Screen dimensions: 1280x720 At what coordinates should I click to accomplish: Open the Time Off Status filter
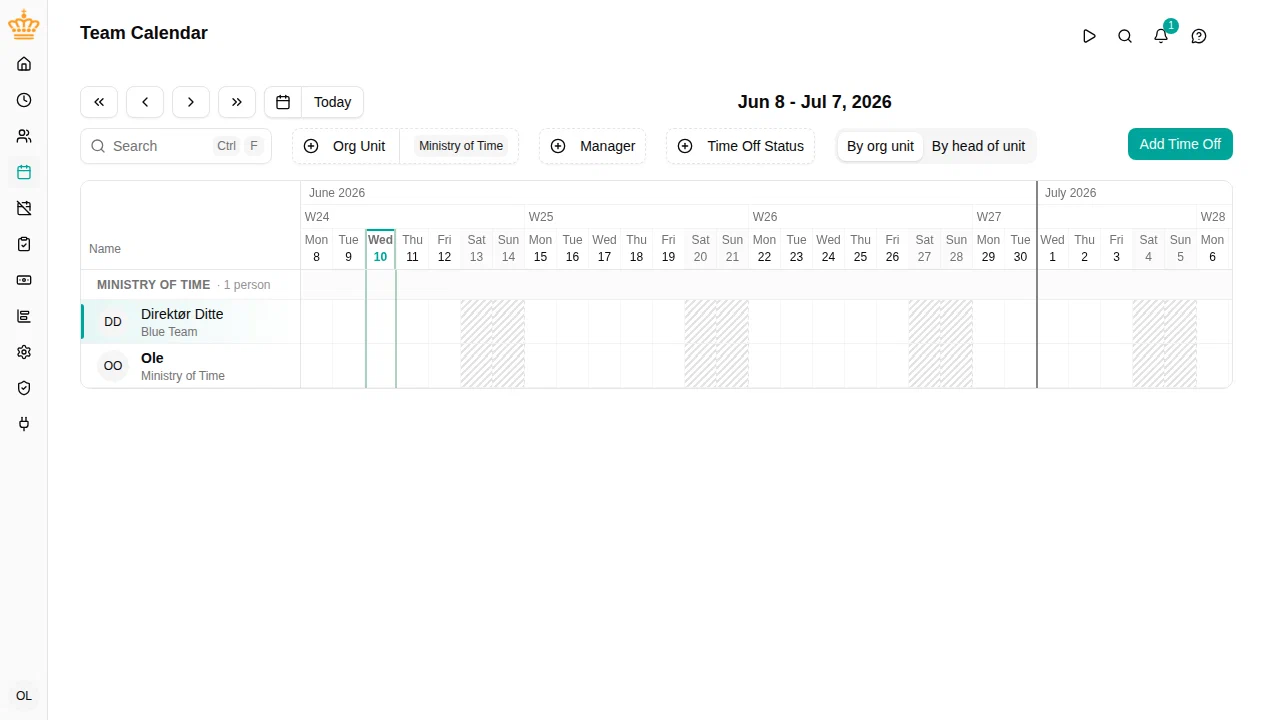(741, 146)
